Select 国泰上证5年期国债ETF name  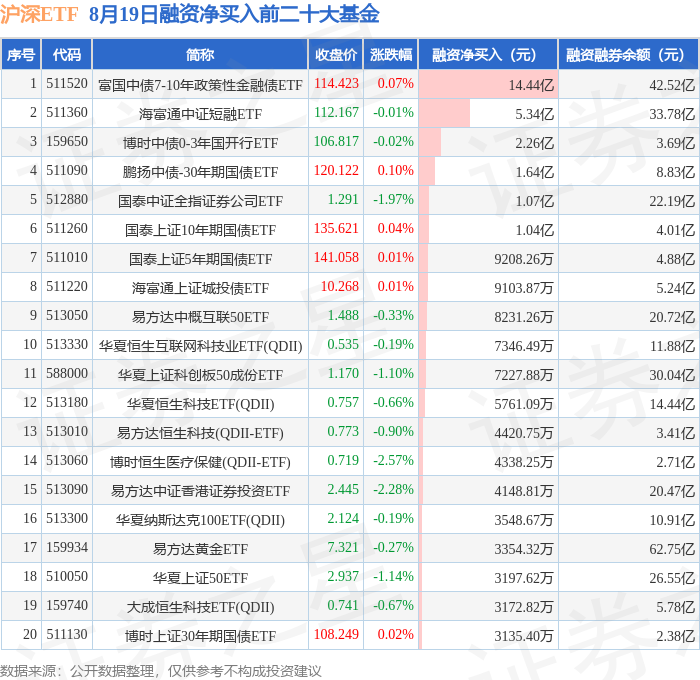200,259
